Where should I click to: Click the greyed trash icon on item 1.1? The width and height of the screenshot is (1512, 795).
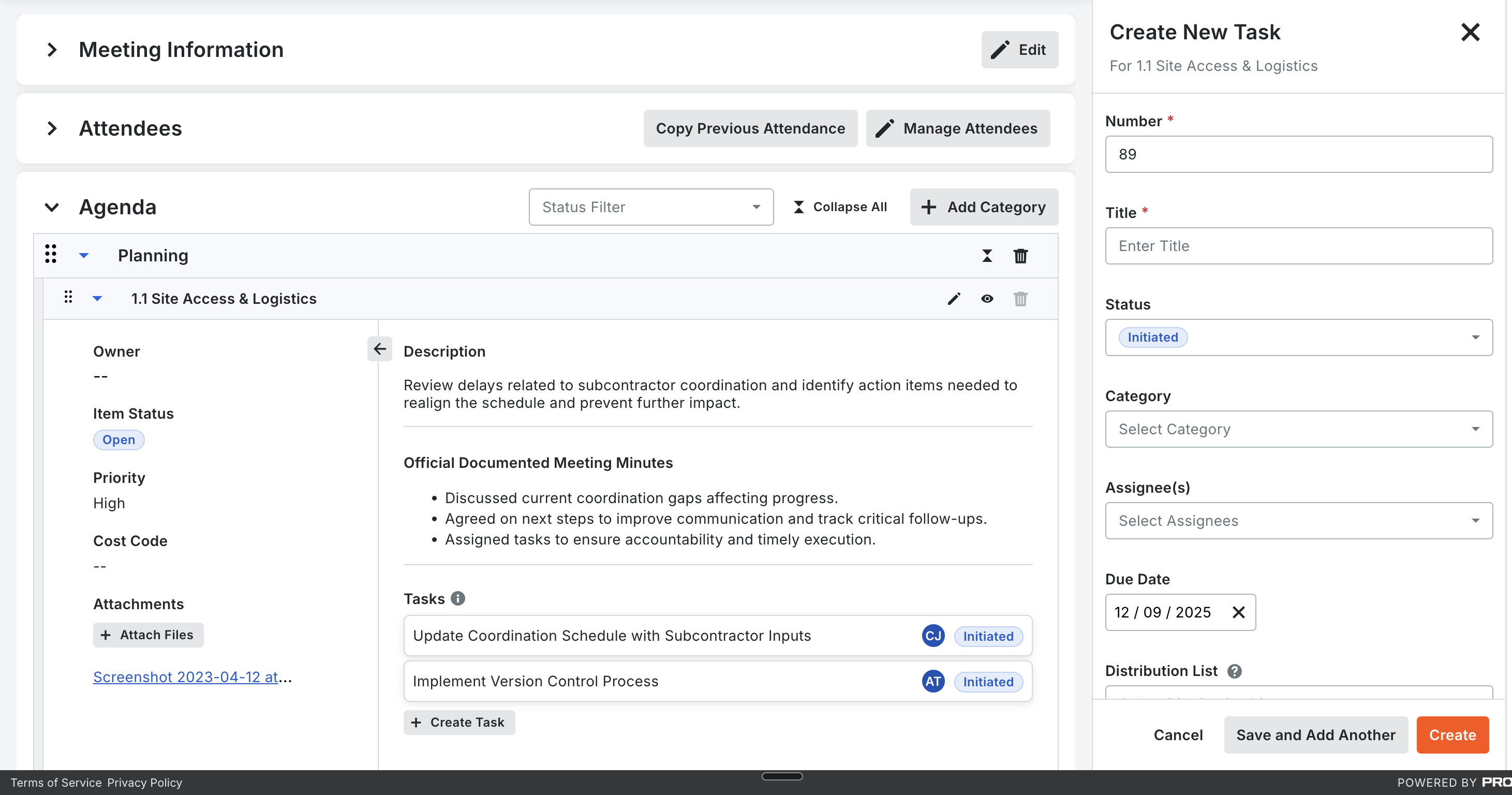pos(1020,299)
